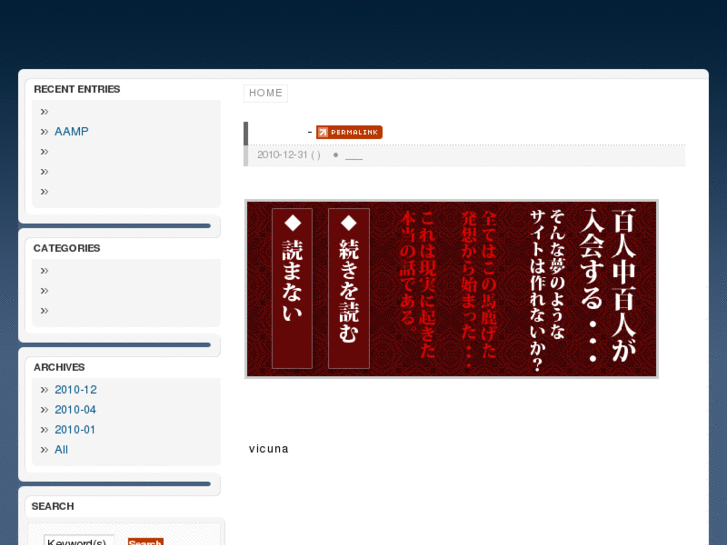Screen dimensions: 727x545
Task: Click the chevron bullet beside AAMP
Action: [44, 132]
